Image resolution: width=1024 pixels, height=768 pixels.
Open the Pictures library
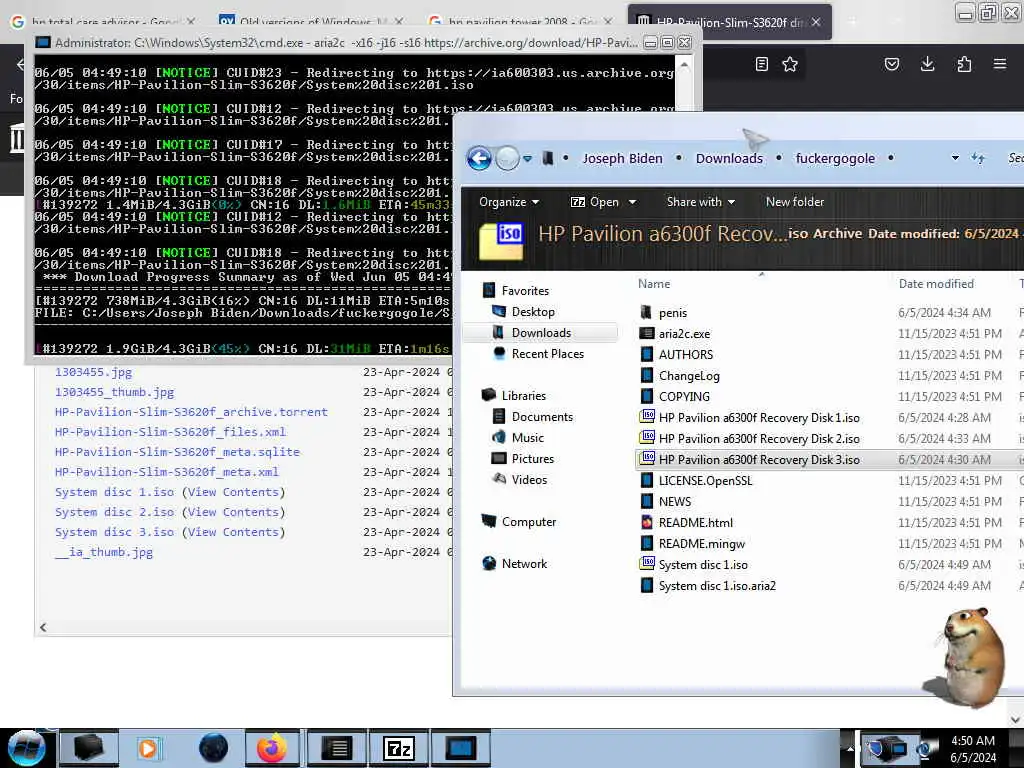point(533,458)
